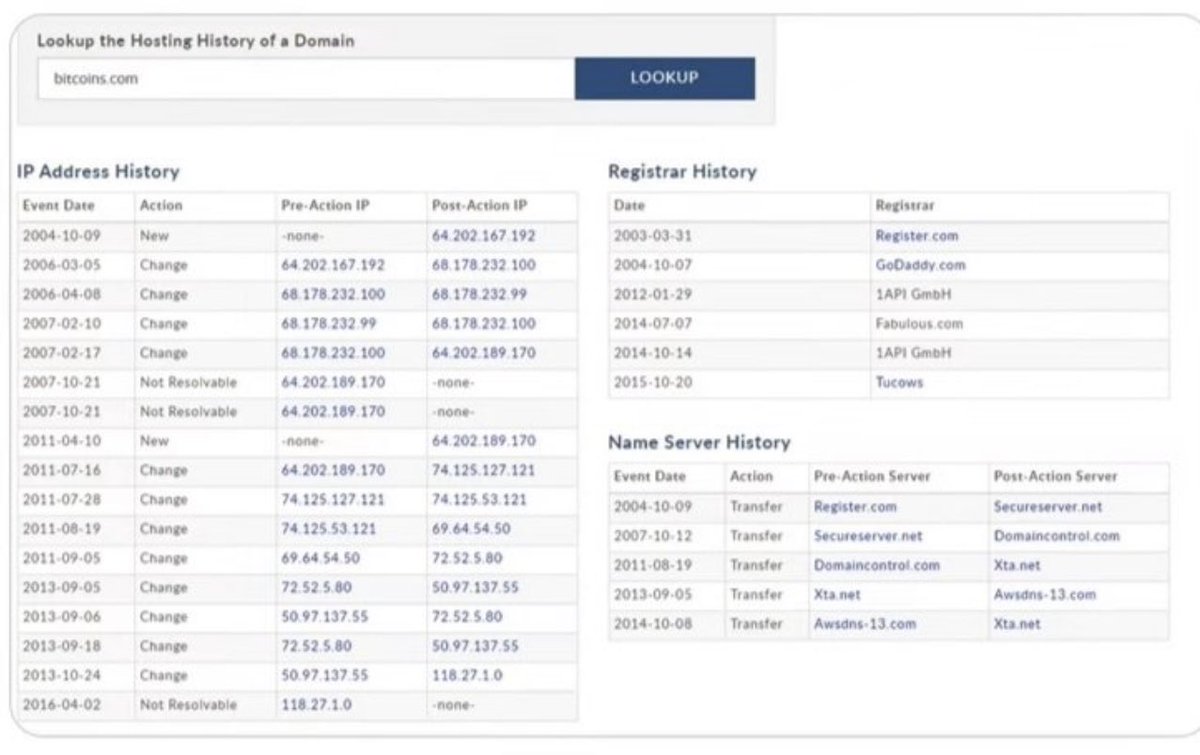Click Post-Action IP 68.178.232.99 in 2006-04-08 row
This screenshot has height=755, width=1200.
pos(480,295)
